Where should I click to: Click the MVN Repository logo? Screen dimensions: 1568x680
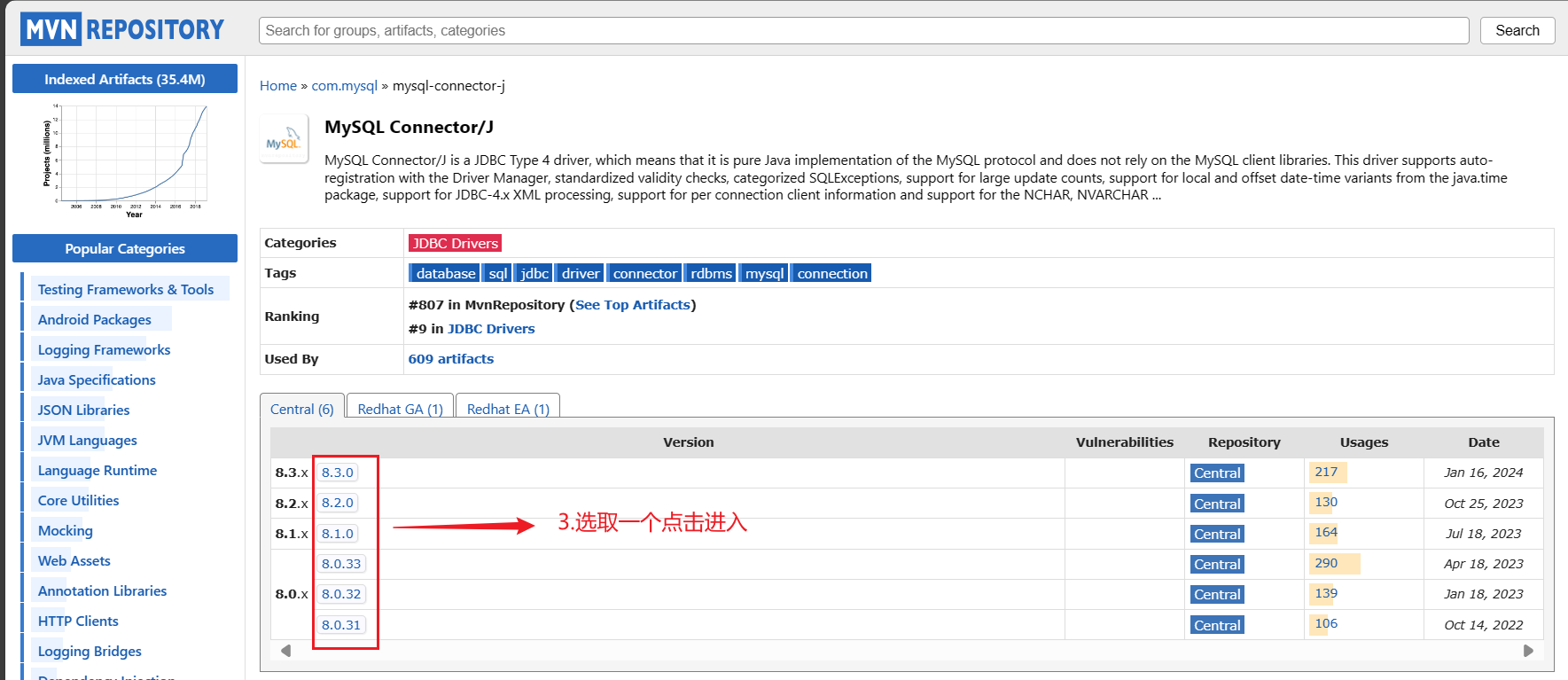(x=123, y=29)
